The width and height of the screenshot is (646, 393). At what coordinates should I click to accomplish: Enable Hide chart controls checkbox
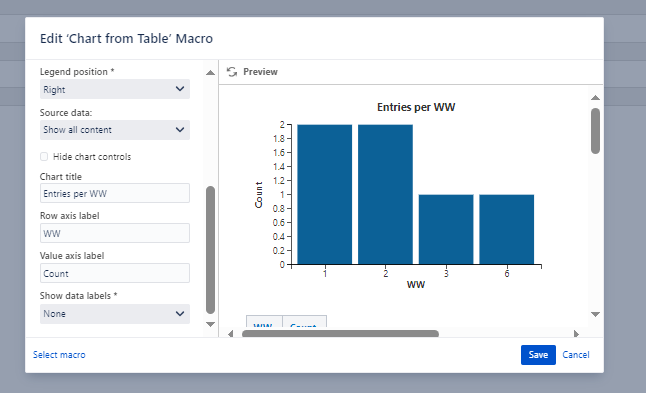coord(44,157)
